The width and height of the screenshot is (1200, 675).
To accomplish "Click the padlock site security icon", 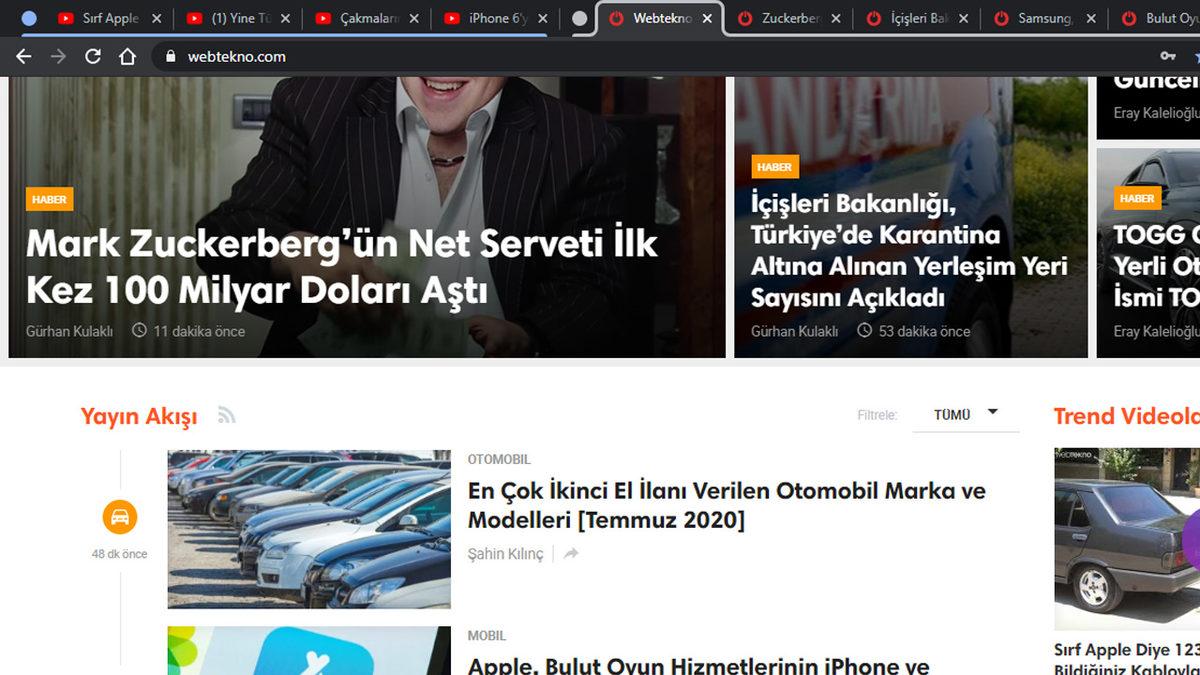I will click(x=172, y=57).
